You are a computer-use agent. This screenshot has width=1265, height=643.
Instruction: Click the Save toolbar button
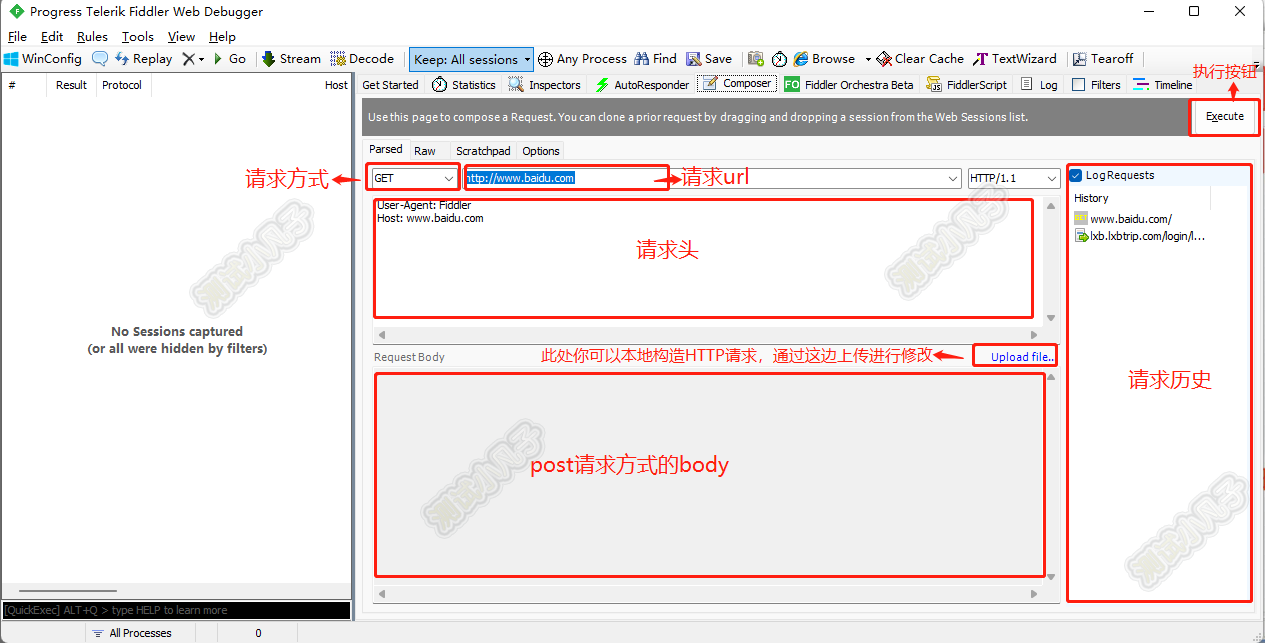click(709, 59)
